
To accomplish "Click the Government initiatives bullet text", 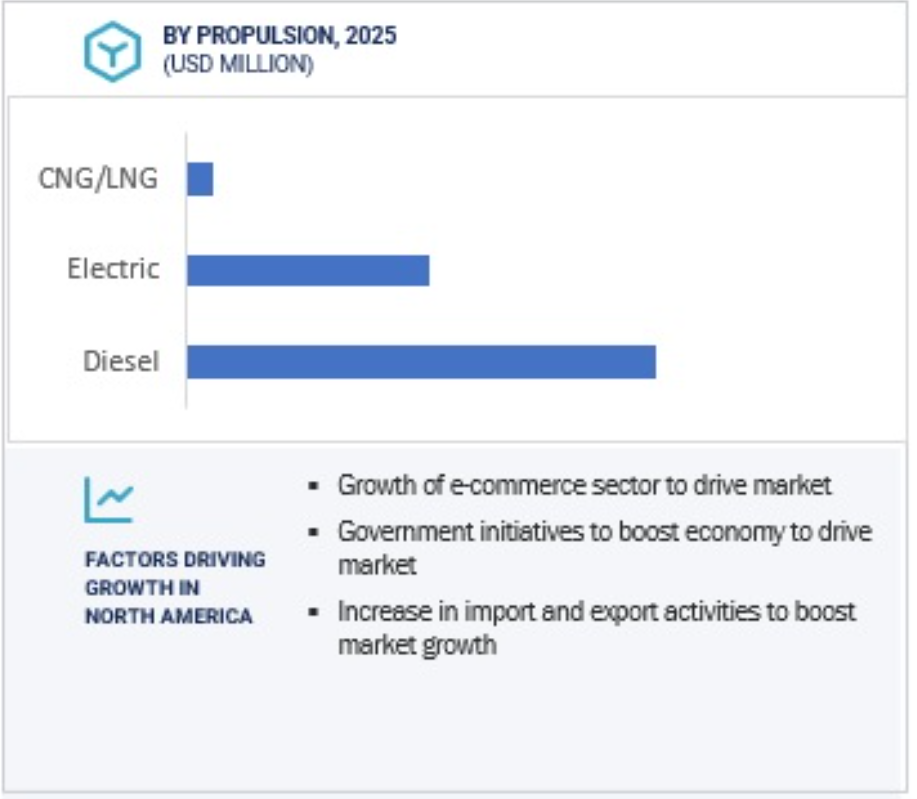I will coord(605,548).
